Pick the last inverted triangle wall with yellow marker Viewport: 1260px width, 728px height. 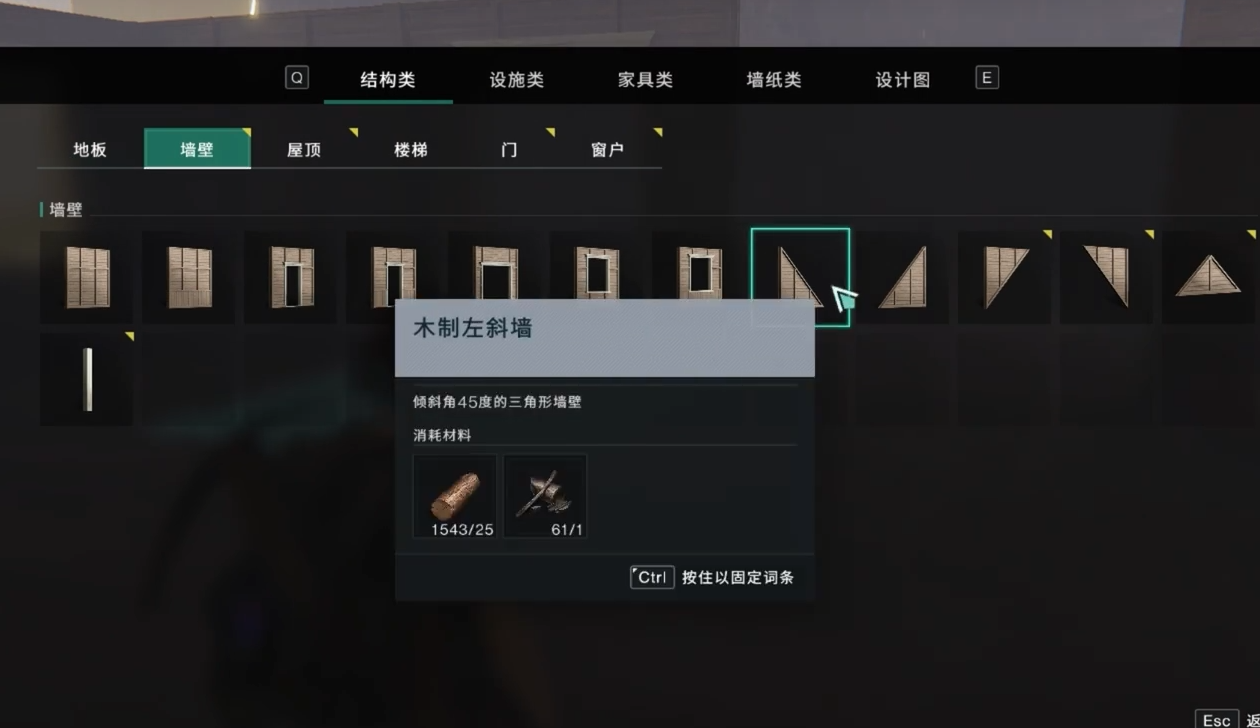pos(1107,277)
